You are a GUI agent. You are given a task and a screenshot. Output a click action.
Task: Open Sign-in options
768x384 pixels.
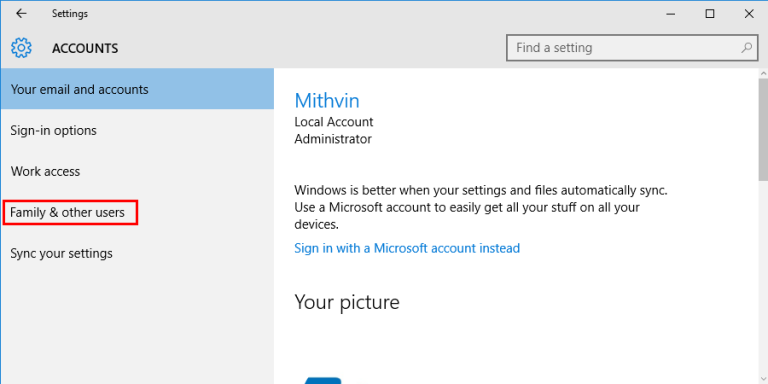(137, 130)
